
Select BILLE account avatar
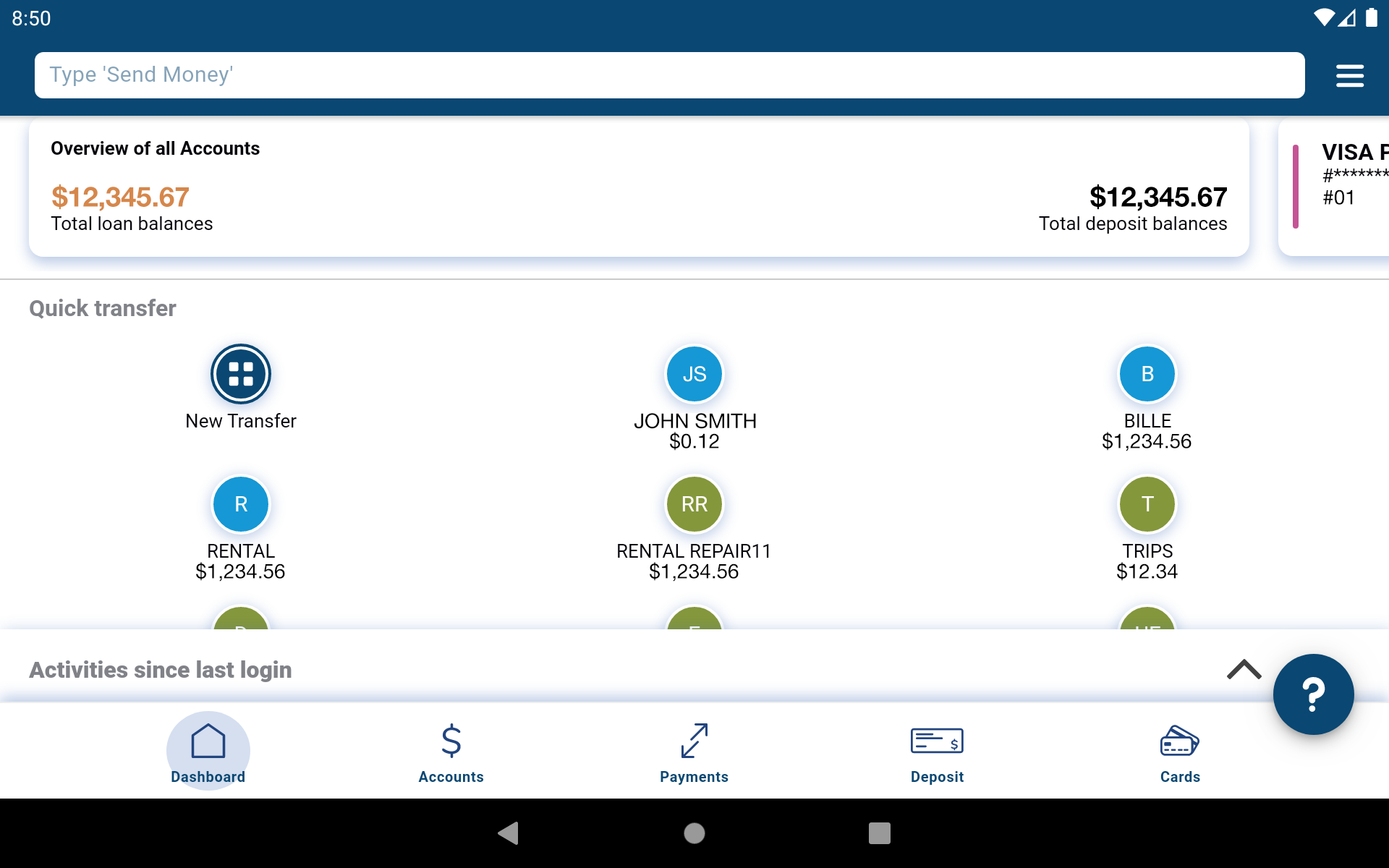click(x=1147, y=374)
